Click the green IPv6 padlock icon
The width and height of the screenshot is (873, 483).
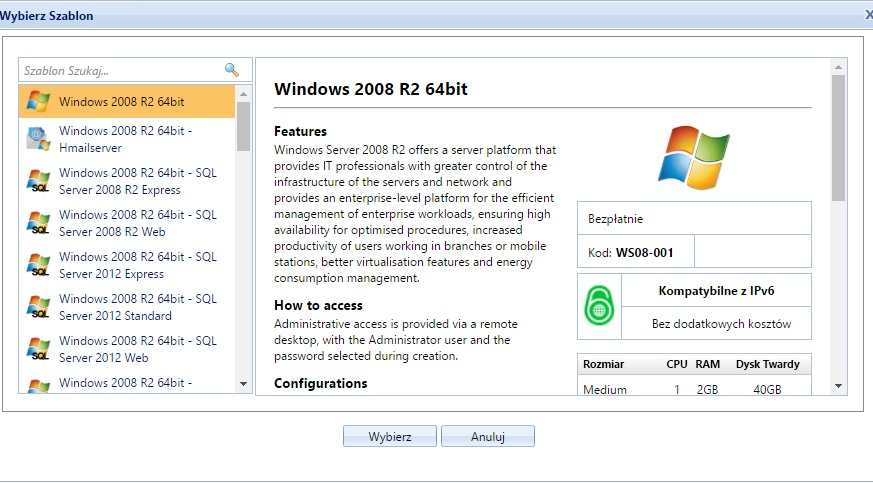pos(599,307)
